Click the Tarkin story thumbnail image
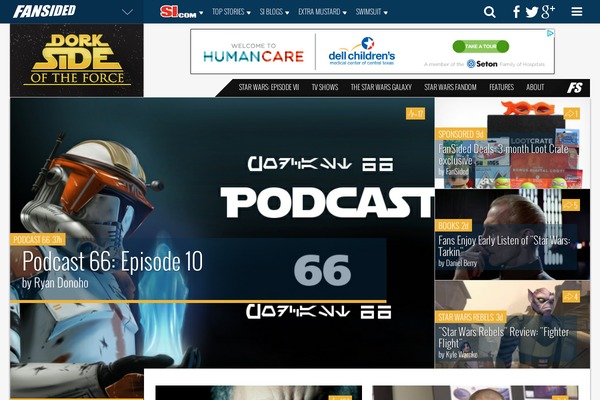 click(512, 234)
